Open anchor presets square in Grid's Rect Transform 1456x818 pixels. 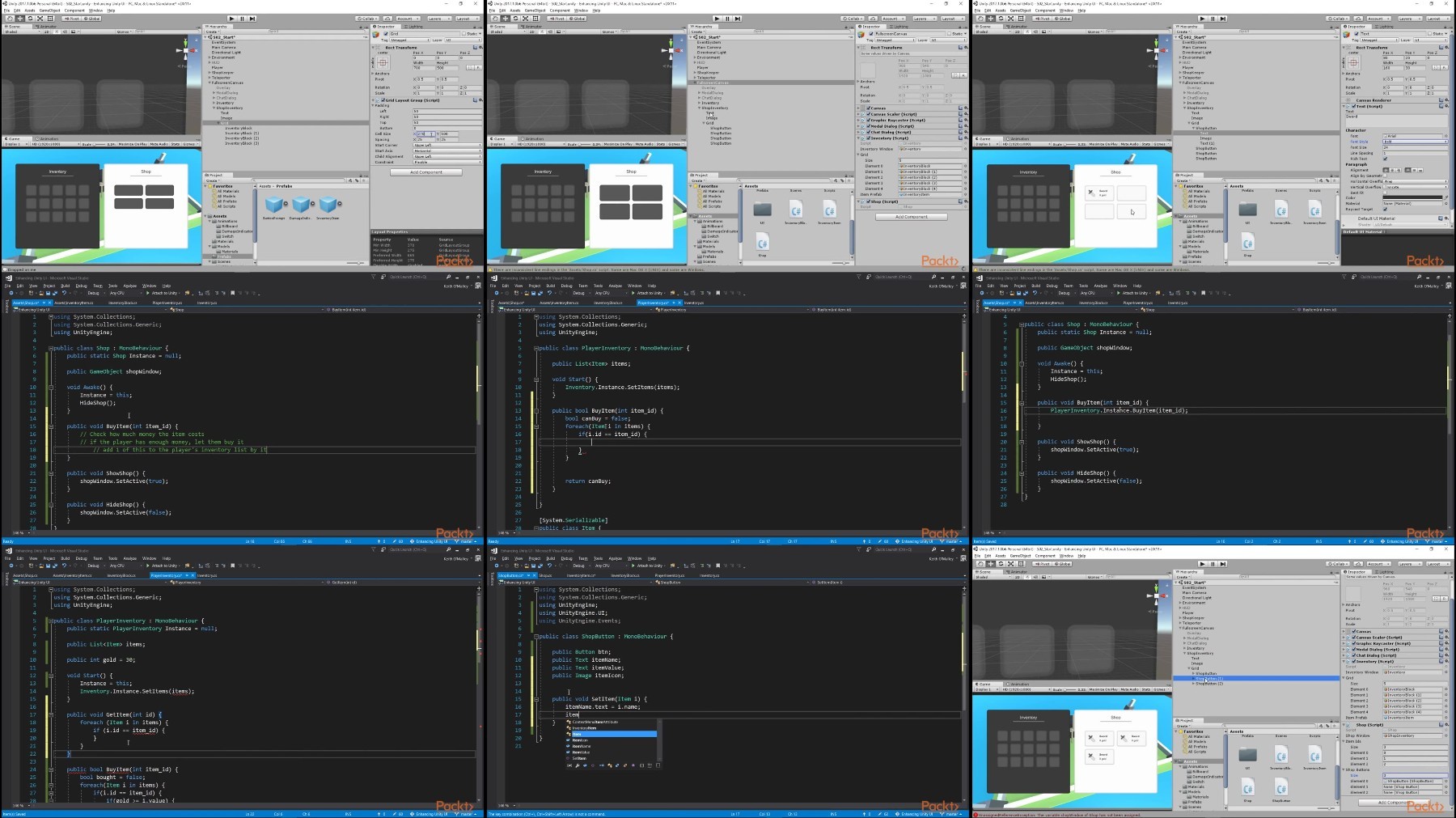point(383,62)
